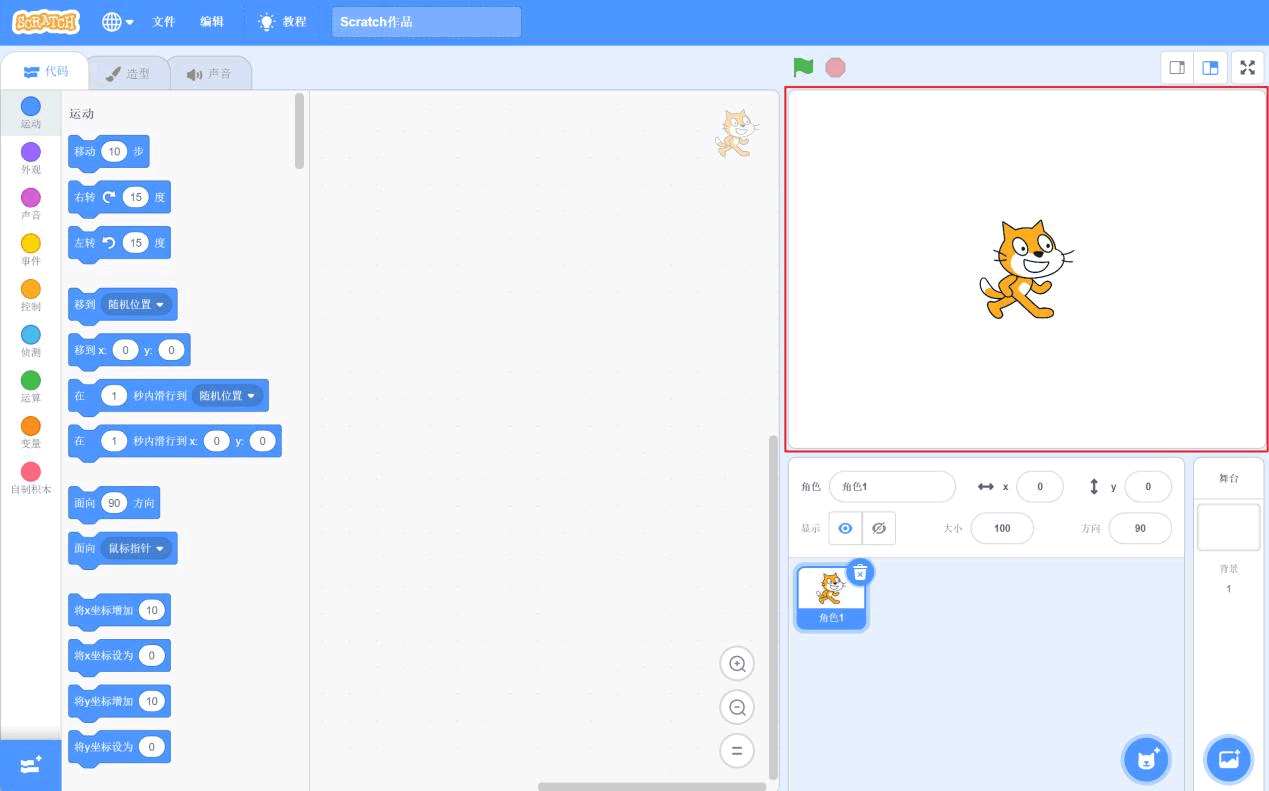Zoom out the code workspace
Image resolution: width=1269 pixels, height=791 pixels.
(737, 707)
